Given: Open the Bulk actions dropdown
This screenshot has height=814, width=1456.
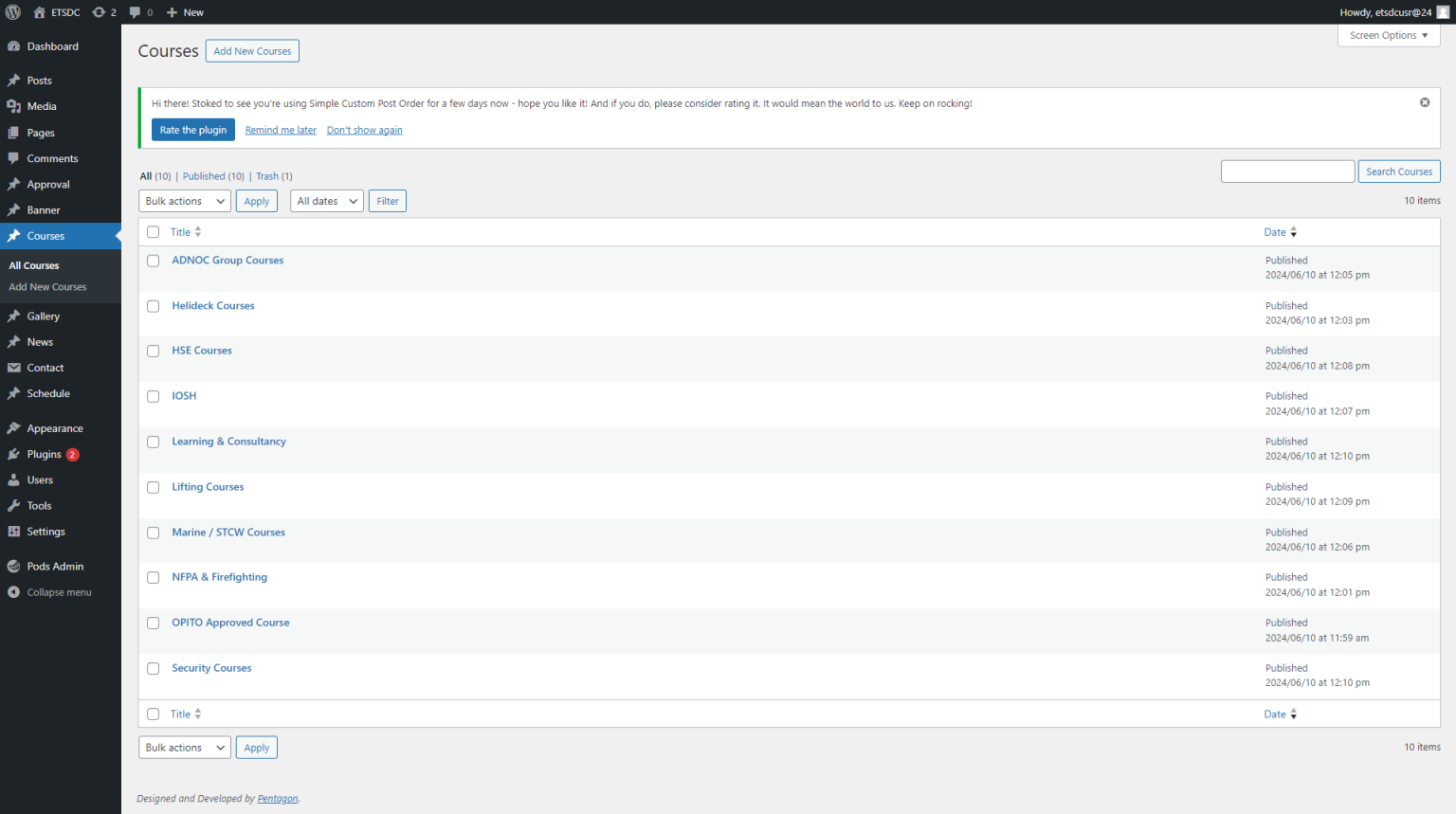Looking at the screenshot, I should (184, 200).
